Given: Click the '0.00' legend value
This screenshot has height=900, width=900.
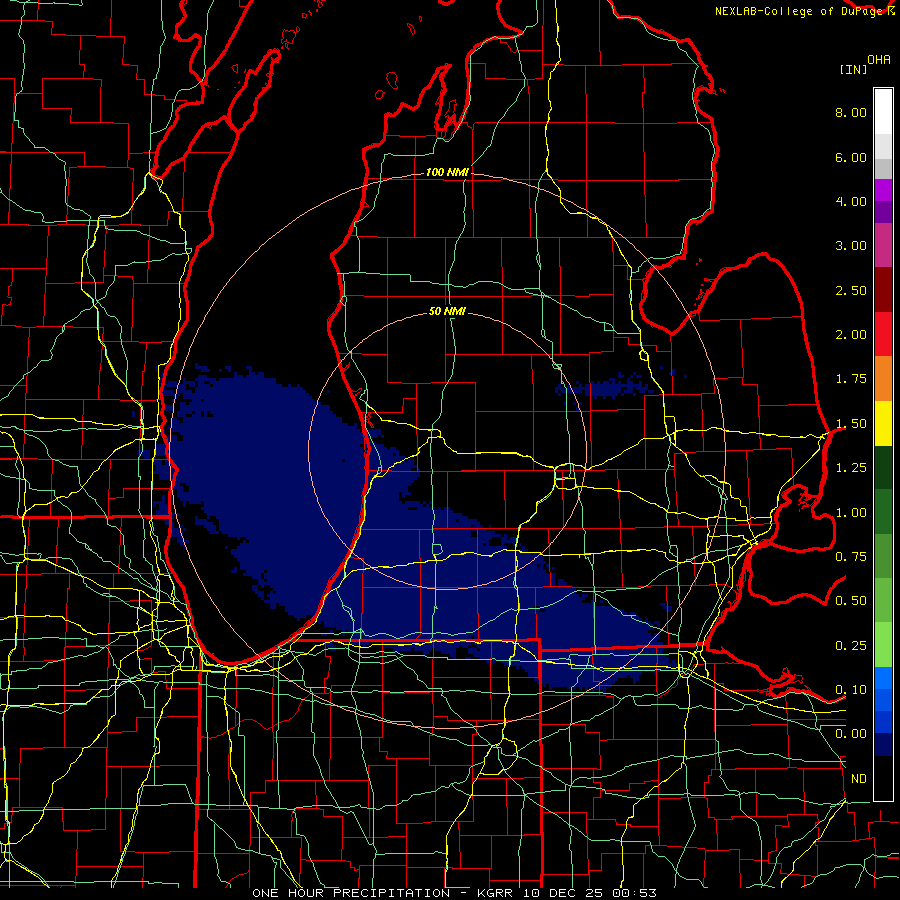Looking at the screenshot, I should point(851,734).
